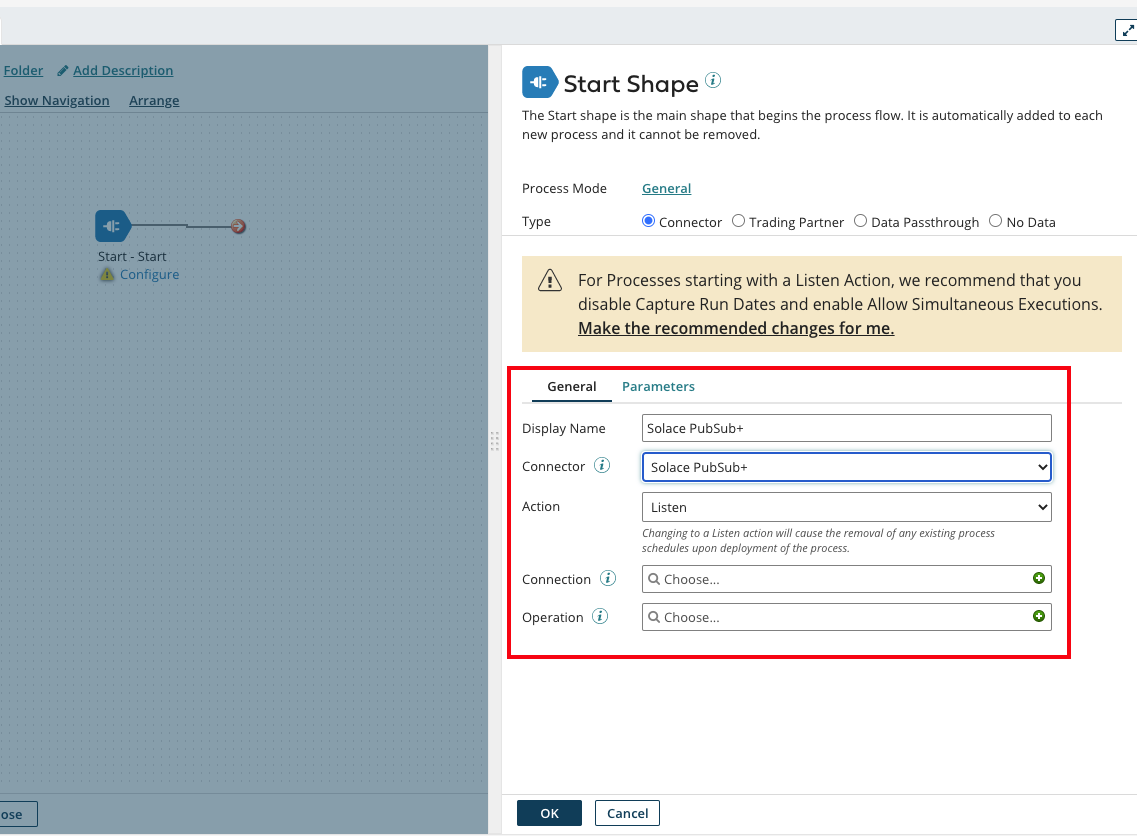Click the red end arrow on canvas
Screen dimensions: 1137x836
click(x=238, y=226)
